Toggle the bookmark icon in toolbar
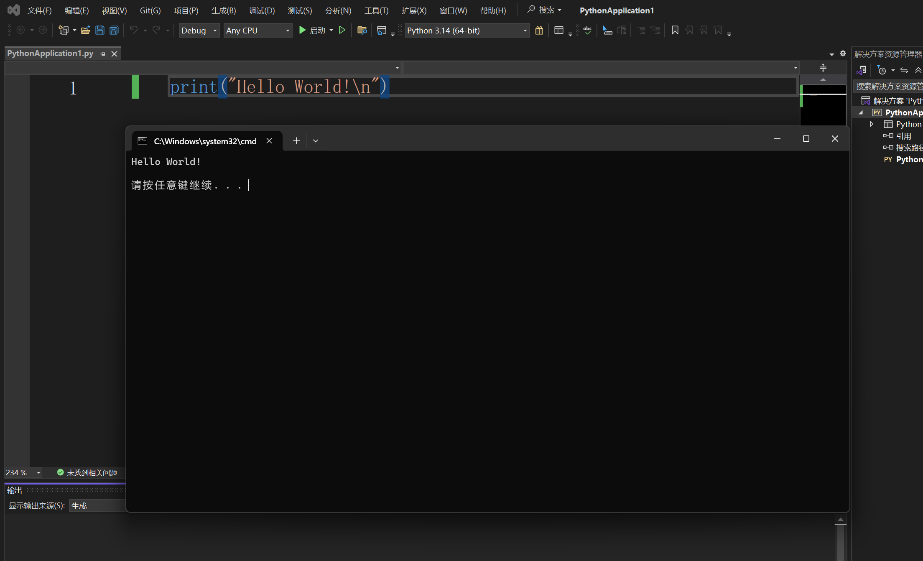This screenshot has width=923, height=561. (x=675, y=30)
